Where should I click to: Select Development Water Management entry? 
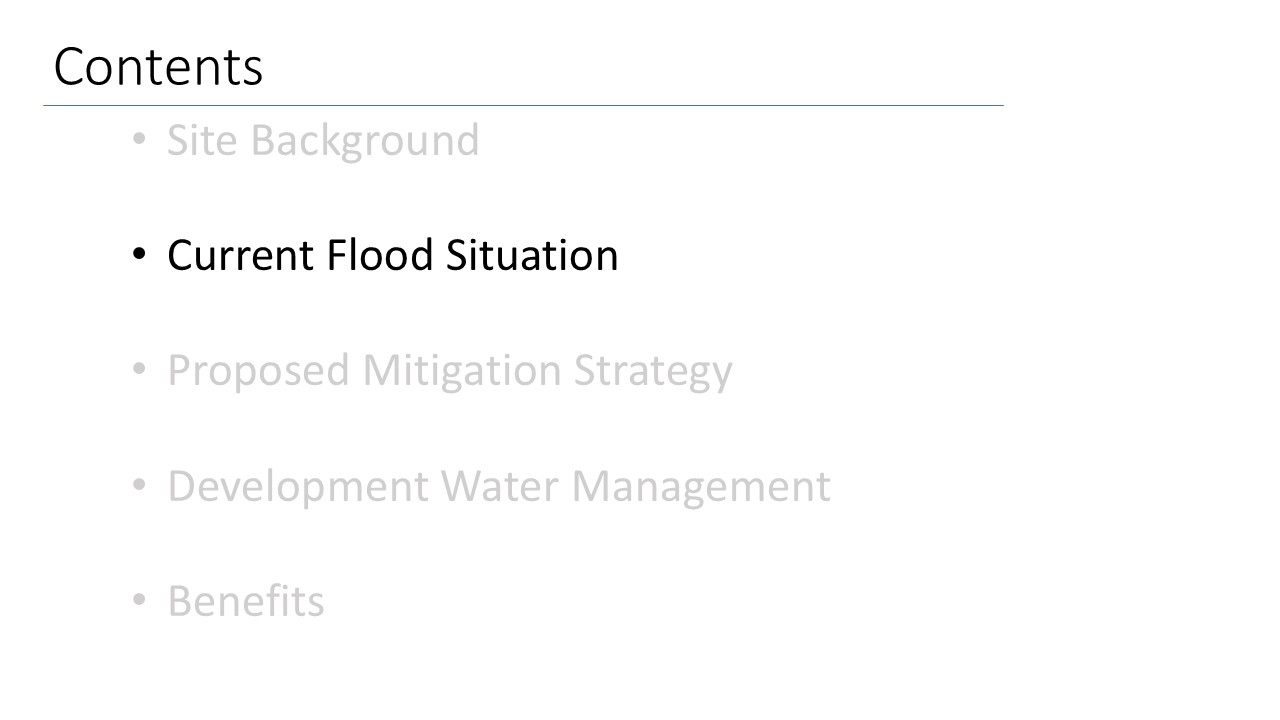coord(498,486)
